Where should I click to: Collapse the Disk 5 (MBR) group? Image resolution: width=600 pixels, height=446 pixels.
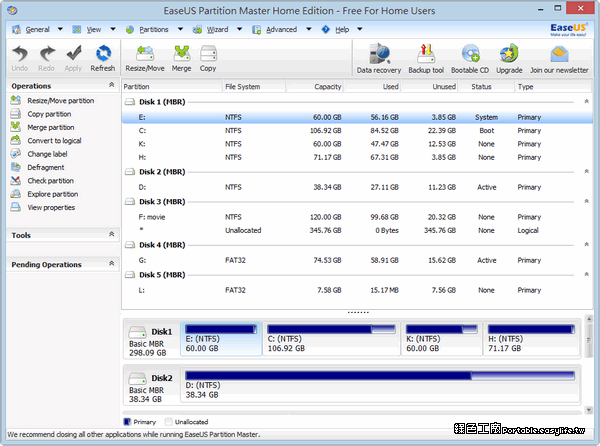tap(586, 274)
